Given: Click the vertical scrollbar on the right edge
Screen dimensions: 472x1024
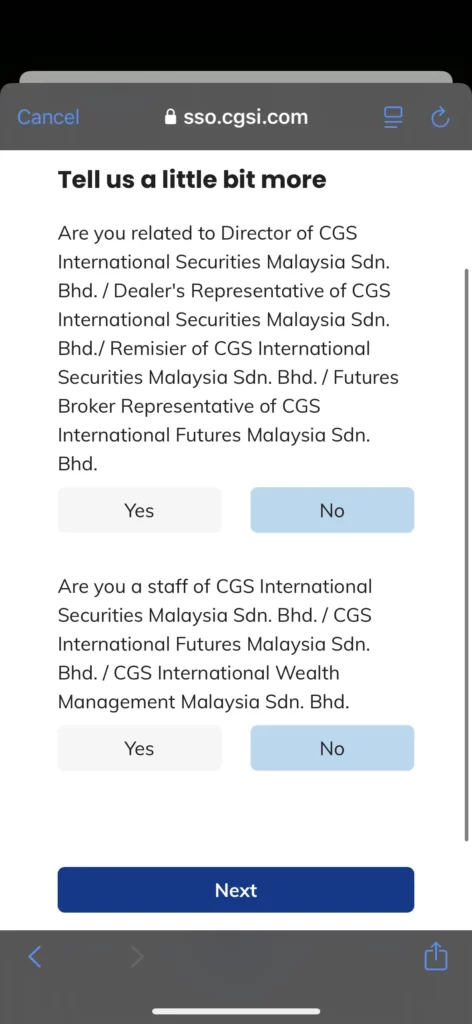Looking at the screenshot, I should click(466, 554).
